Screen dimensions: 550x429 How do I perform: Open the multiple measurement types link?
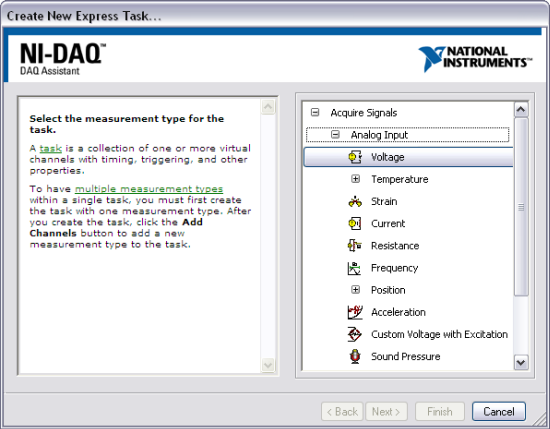click(149, 189)
